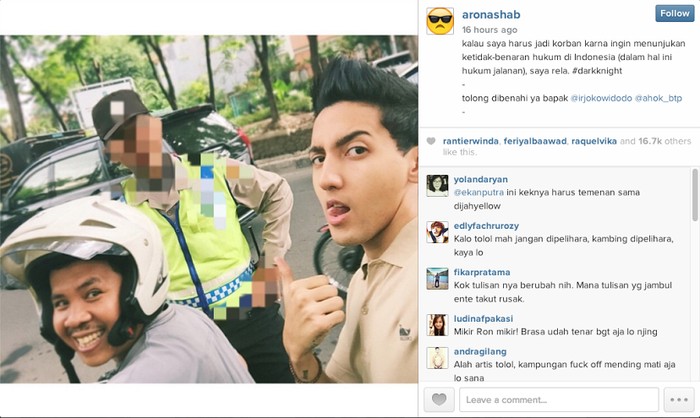Open the aronashab username link
The height and width of the screenshot is (418, 700).
tap(491, 15)
